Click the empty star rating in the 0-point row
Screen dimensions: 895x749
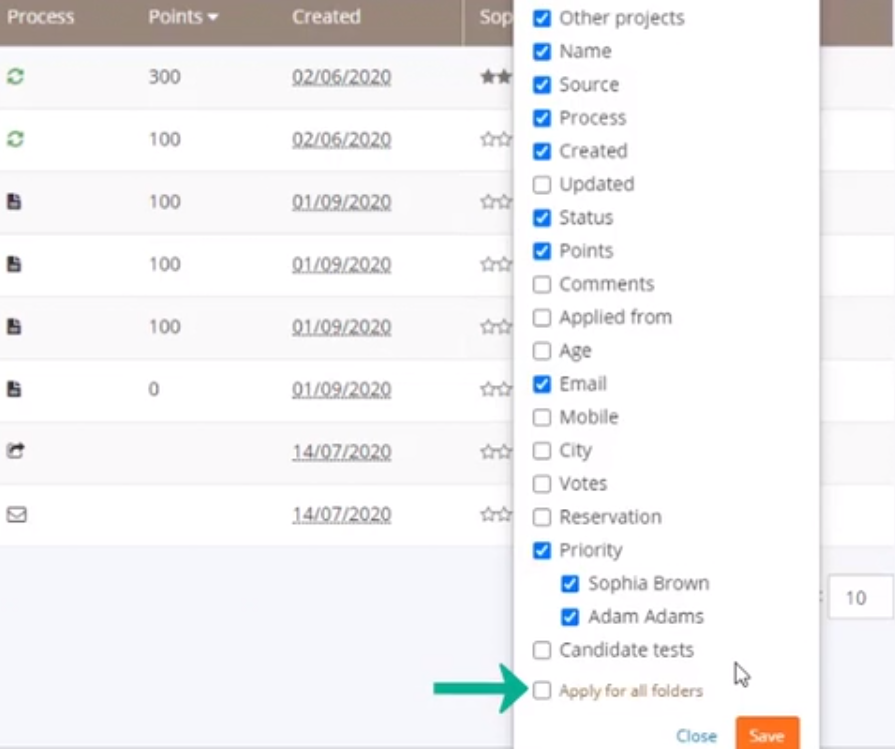[496, 389]
